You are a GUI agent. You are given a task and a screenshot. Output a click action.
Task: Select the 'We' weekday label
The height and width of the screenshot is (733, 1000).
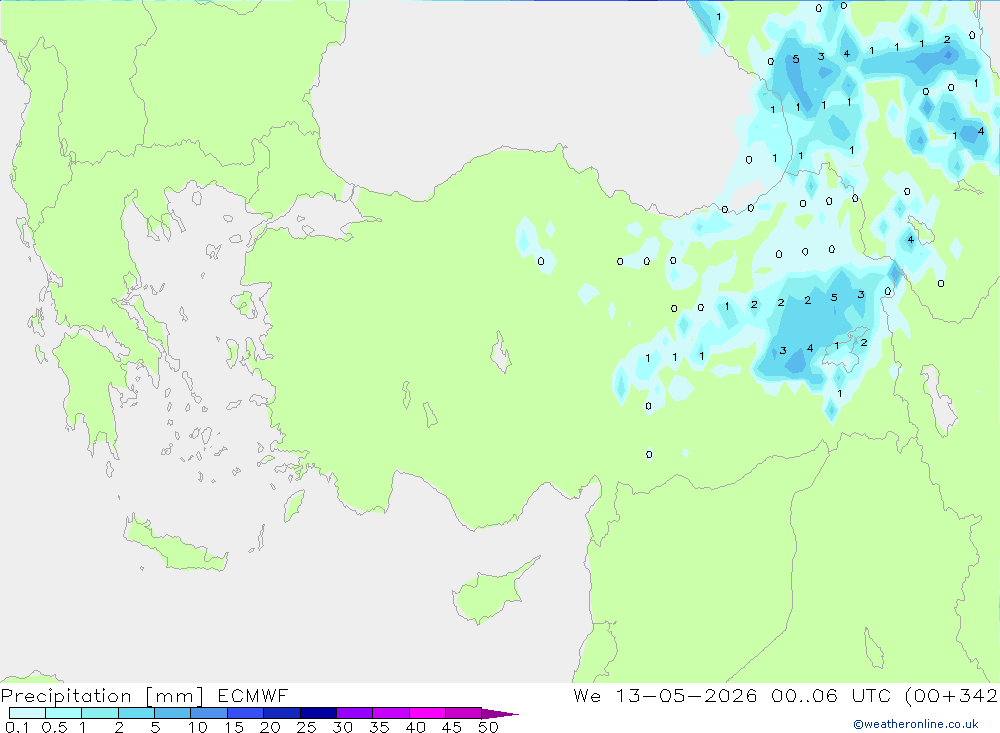click(x=587, y=695)
